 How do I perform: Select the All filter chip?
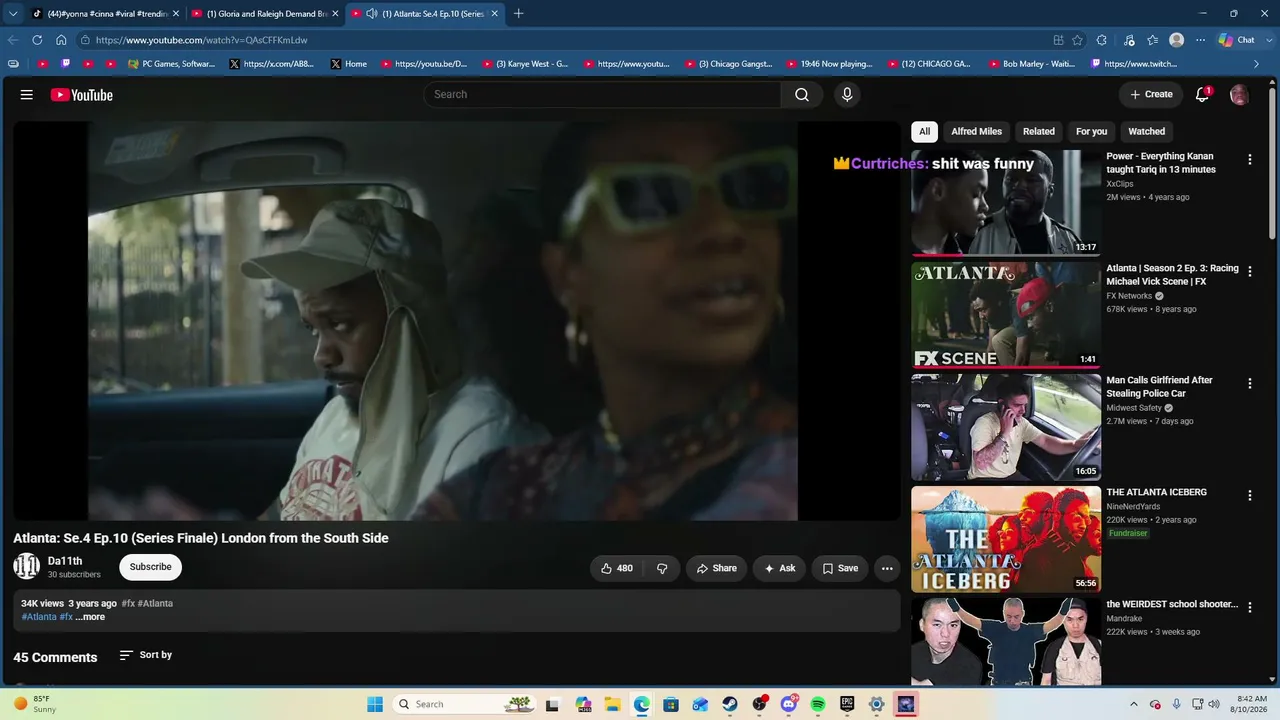click(925, 131)
